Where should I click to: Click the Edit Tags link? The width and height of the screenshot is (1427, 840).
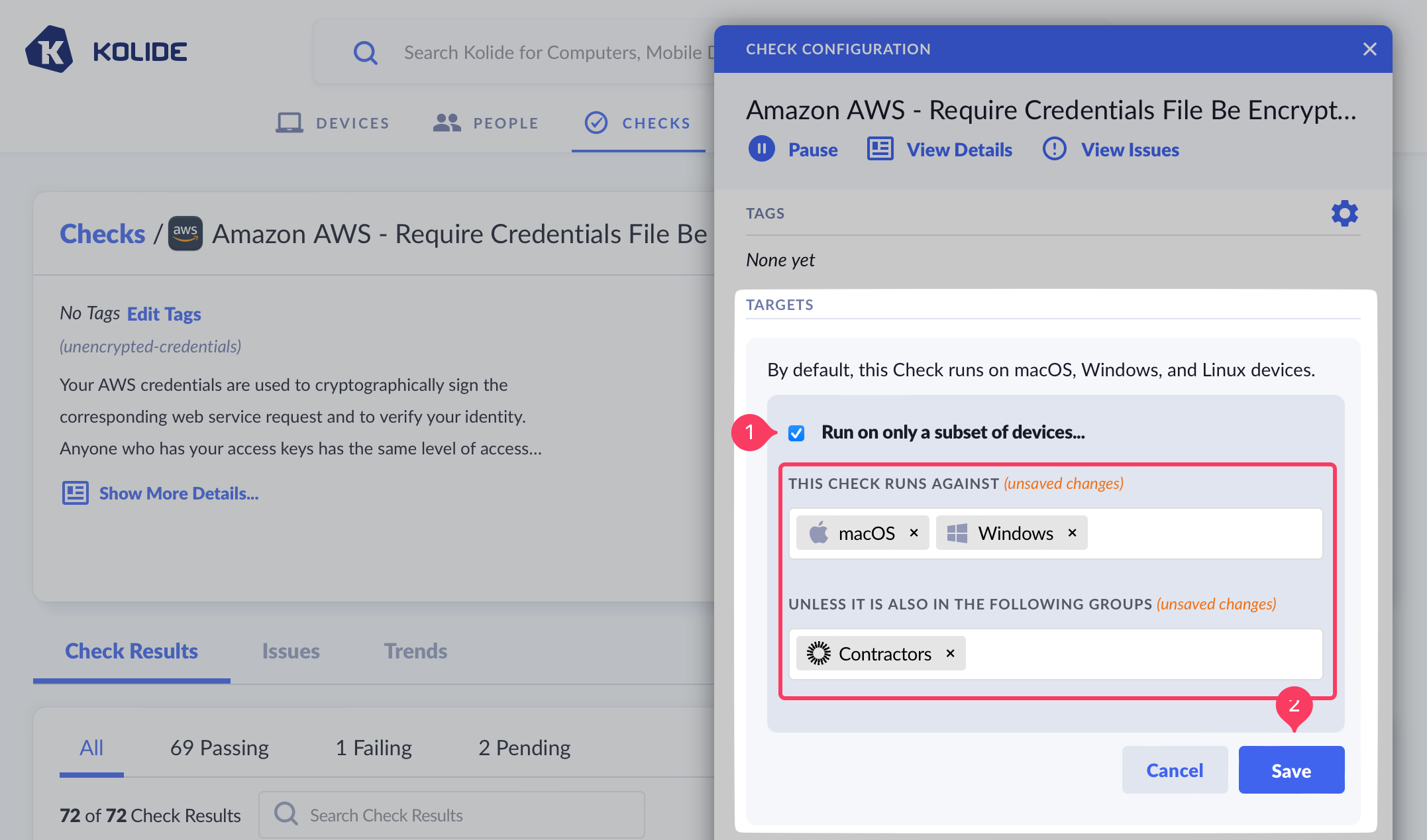click(164, 313)
